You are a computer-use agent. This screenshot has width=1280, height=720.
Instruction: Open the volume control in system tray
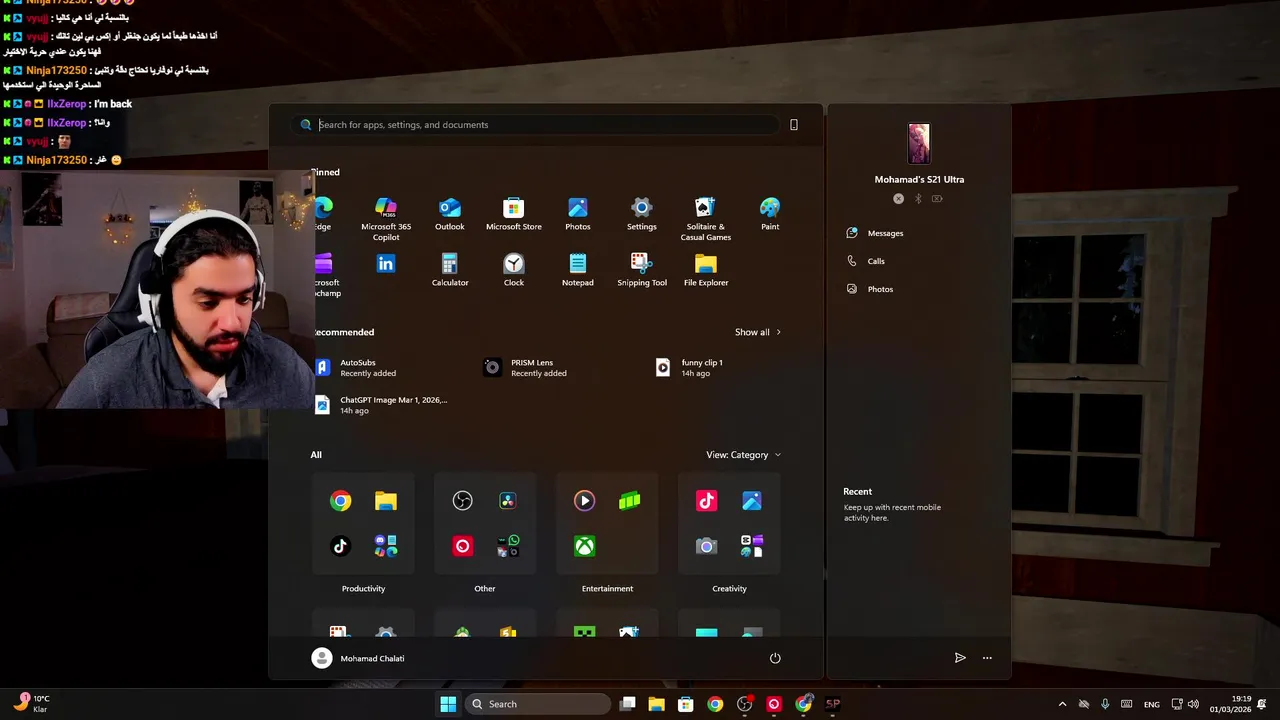(1193, 704)
